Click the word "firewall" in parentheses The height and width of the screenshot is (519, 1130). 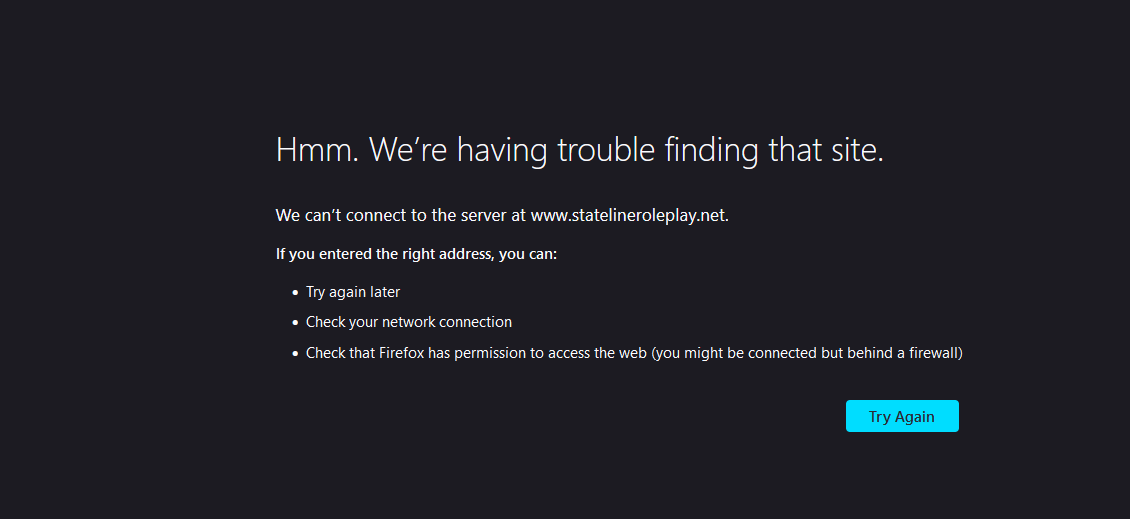click(x=930, y=353)
